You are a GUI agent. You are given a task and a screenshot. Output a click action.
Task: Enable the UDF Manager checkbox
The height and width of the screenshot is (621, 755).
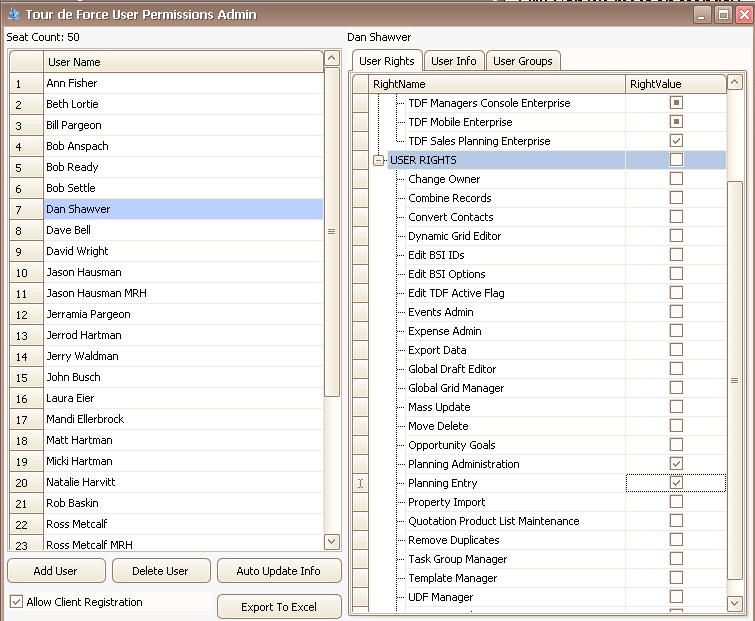click(676, 596)
